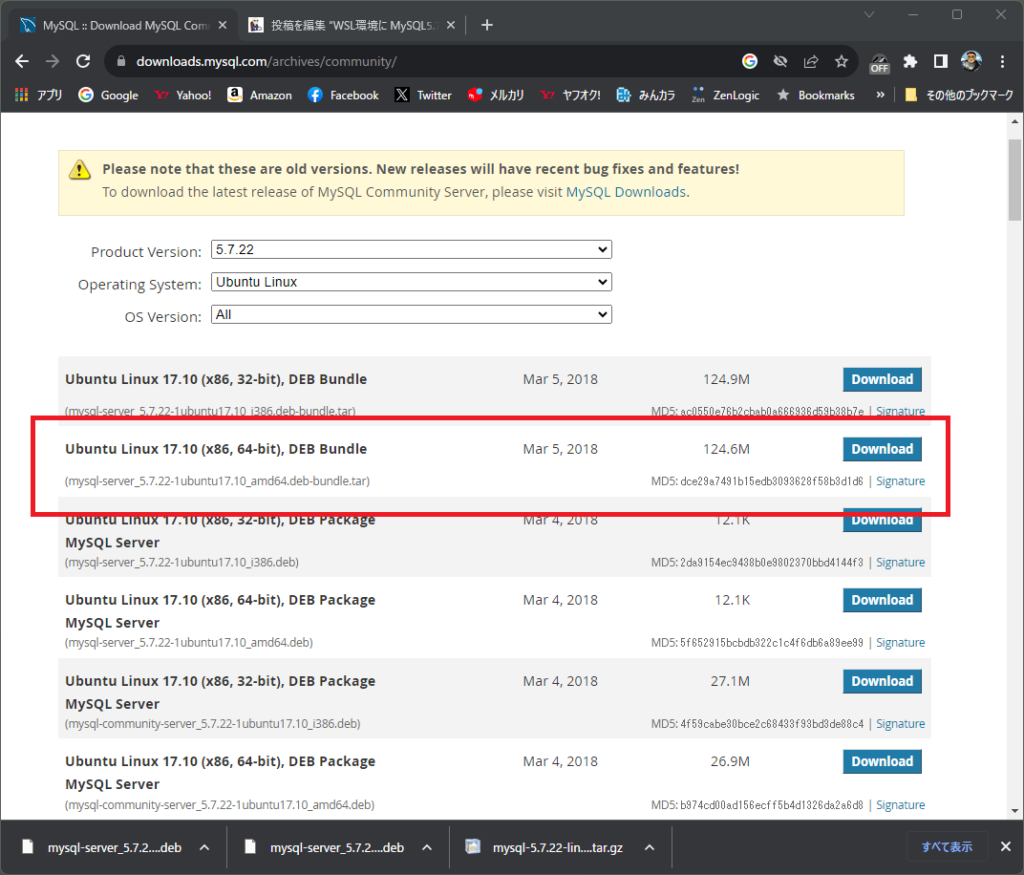Click the site lock icon in address bar
Image resolution: width=1024 pixels, height=875 pixels.
[x=120, y=61]
